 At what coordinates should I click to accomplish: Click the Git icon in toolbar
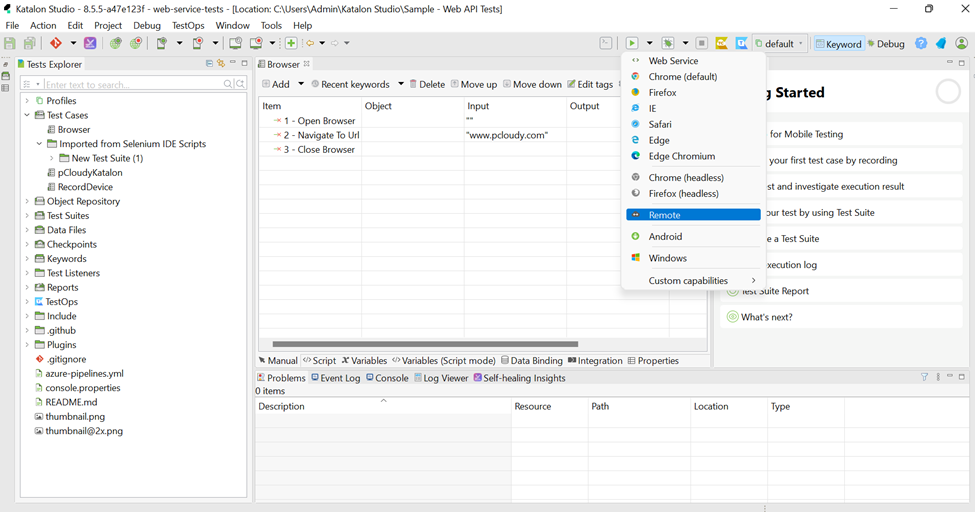click(x=56, y=43)
